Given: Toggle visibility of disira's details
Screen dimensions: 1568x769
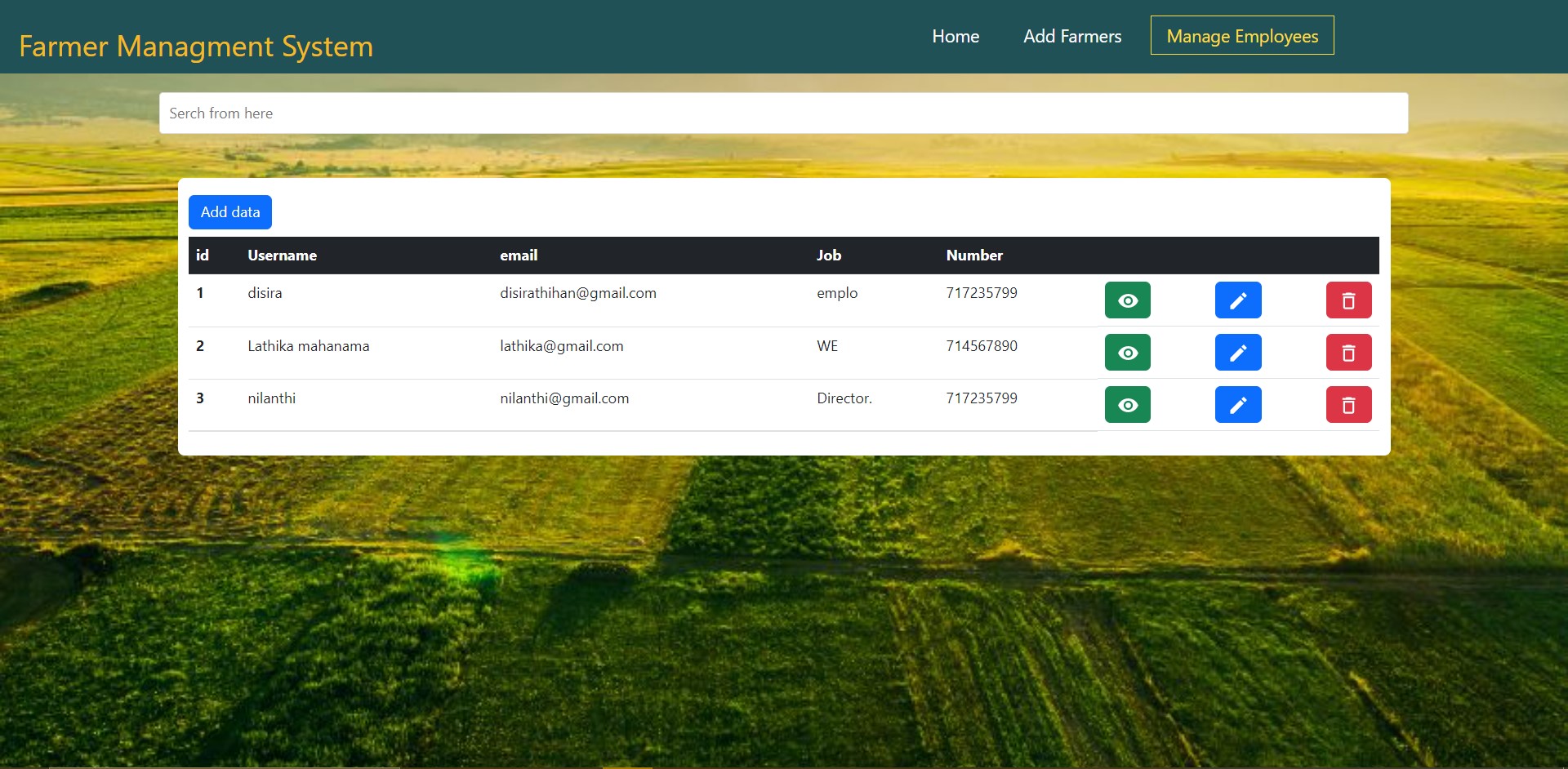Looking at the screenshot, I should point(1128,300).
